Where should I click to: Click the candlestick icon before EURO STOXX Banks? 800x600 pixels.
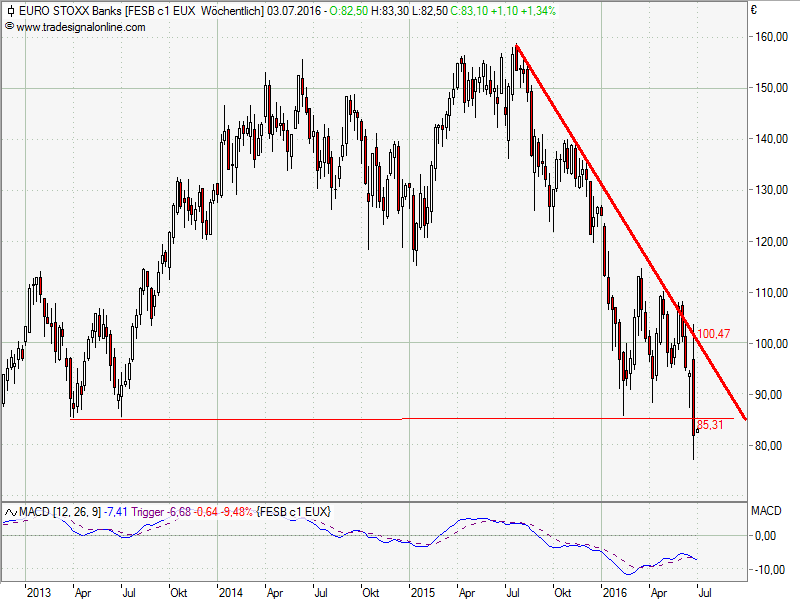click(x=9, y=12)
